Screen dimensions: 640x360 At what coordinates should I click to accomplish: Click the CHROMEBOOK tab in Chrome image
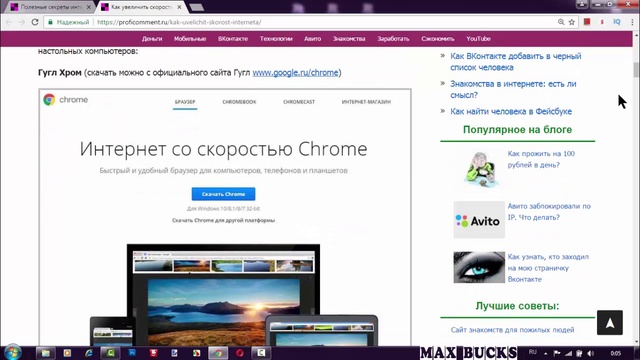pos(239,102)
